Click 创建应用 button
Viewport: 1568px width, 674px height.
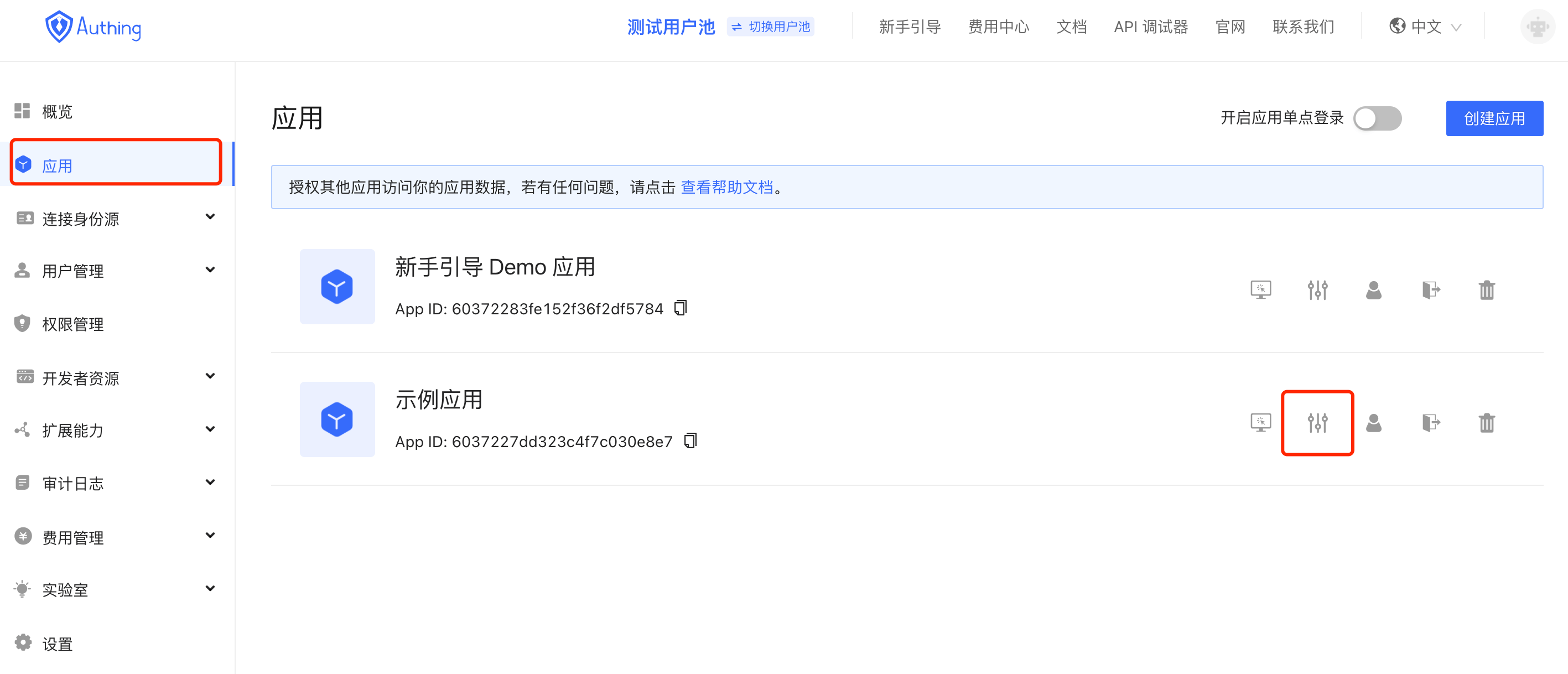tap(1494, 118)
